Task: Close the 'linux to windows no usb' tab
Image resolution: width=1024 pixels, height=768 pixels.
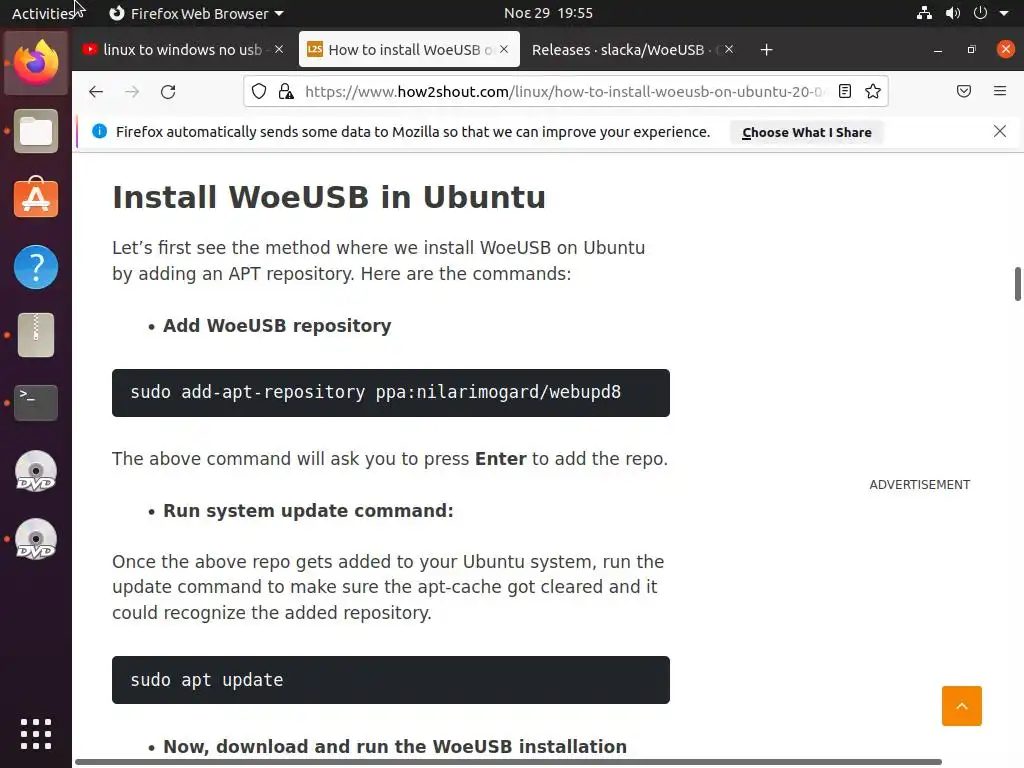Action: click(279, 49)
